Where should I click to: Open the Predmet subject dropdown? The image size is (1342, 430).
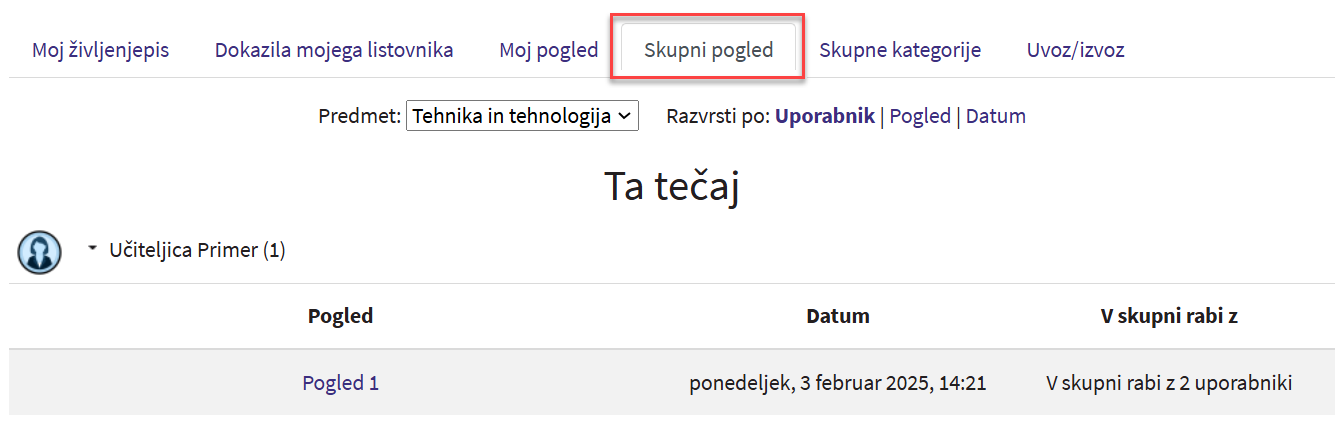pos(521,116)
